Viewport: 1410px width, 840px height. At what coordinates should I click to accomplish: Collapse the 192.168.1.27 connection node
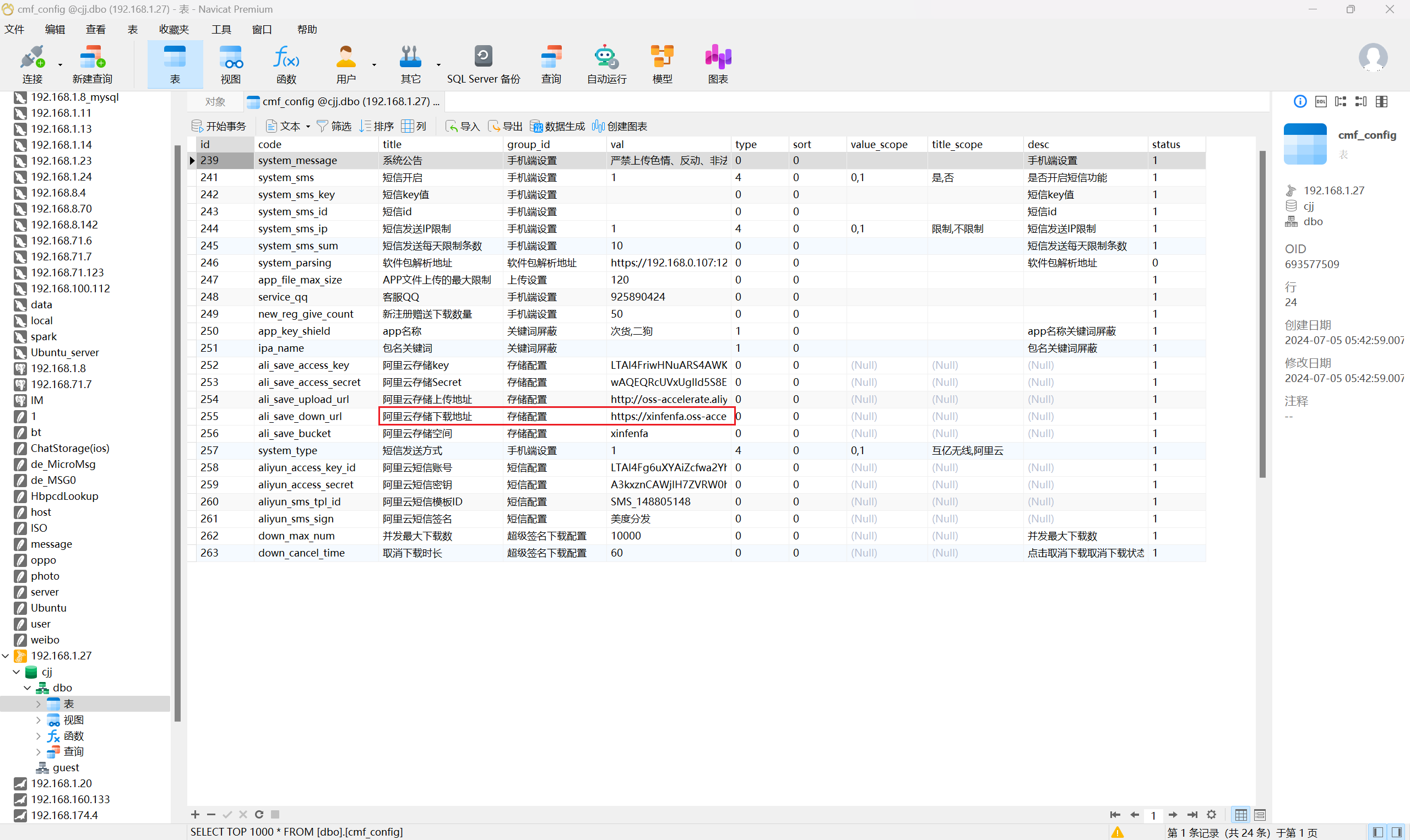(6, 656)
